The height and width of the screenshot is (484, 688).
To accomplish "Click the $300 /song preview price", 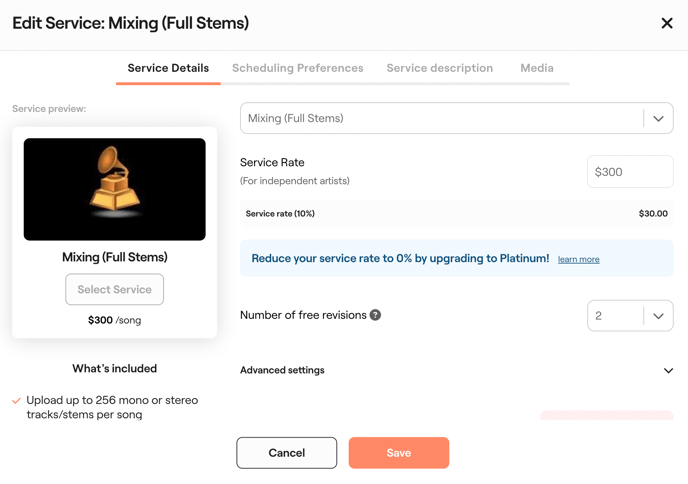I will point(114,321).
